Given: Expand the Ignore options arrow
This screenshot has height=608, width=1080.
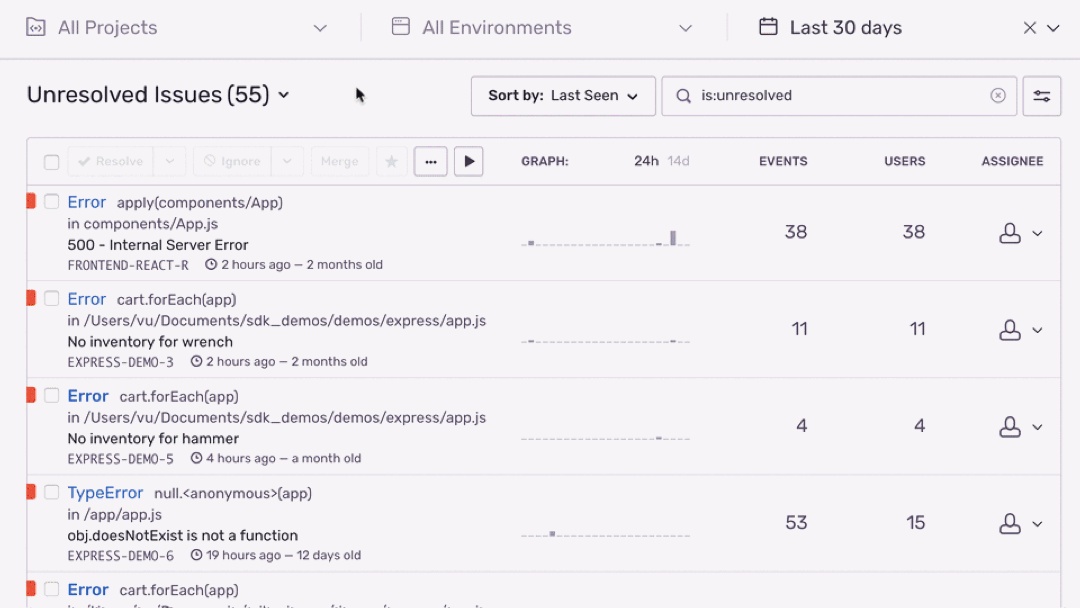Looking at the screenshot, I should (287, 162).
